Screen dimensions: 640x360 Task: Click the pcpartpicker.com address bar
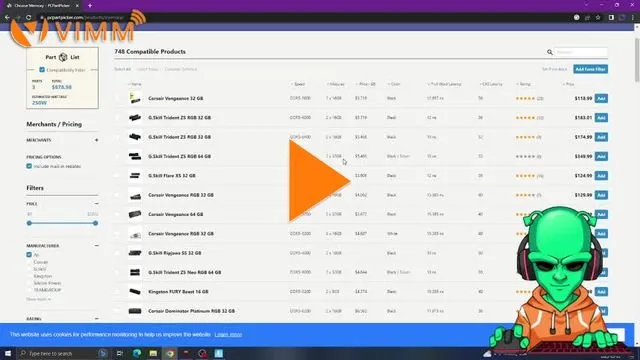click(302, 18)
